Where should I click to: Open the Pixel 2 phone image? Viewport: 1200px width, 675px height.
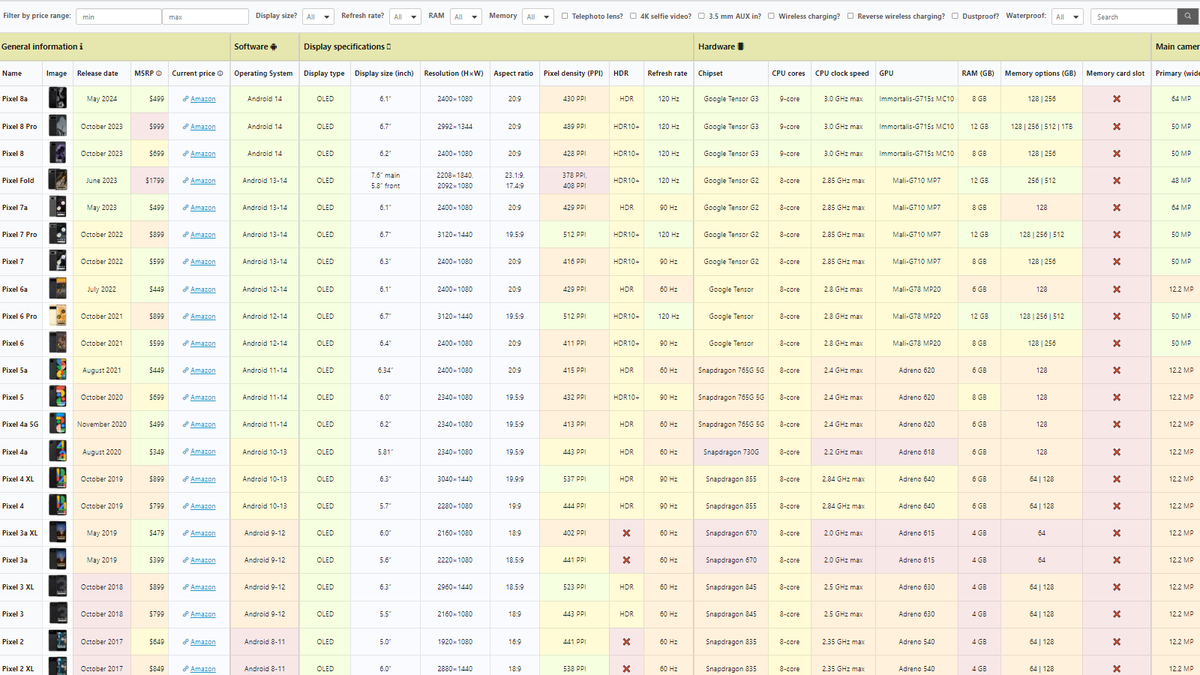click(x=57, y=641)
